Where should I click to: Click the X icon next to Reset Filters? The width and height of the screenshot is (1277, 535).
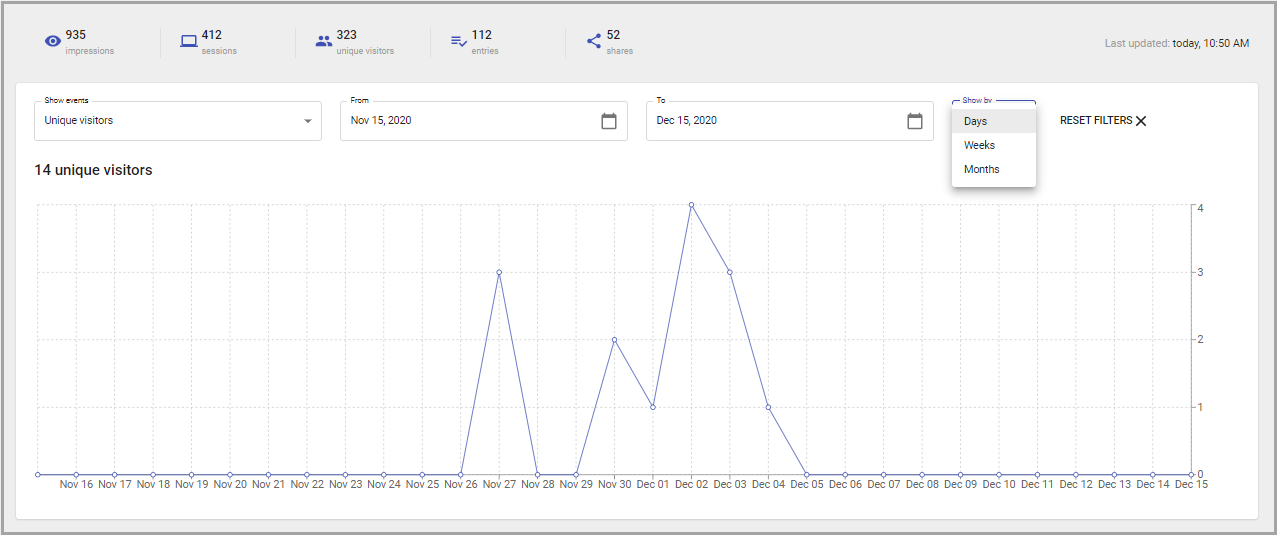pyautogui.click(x=1141, y=121)
